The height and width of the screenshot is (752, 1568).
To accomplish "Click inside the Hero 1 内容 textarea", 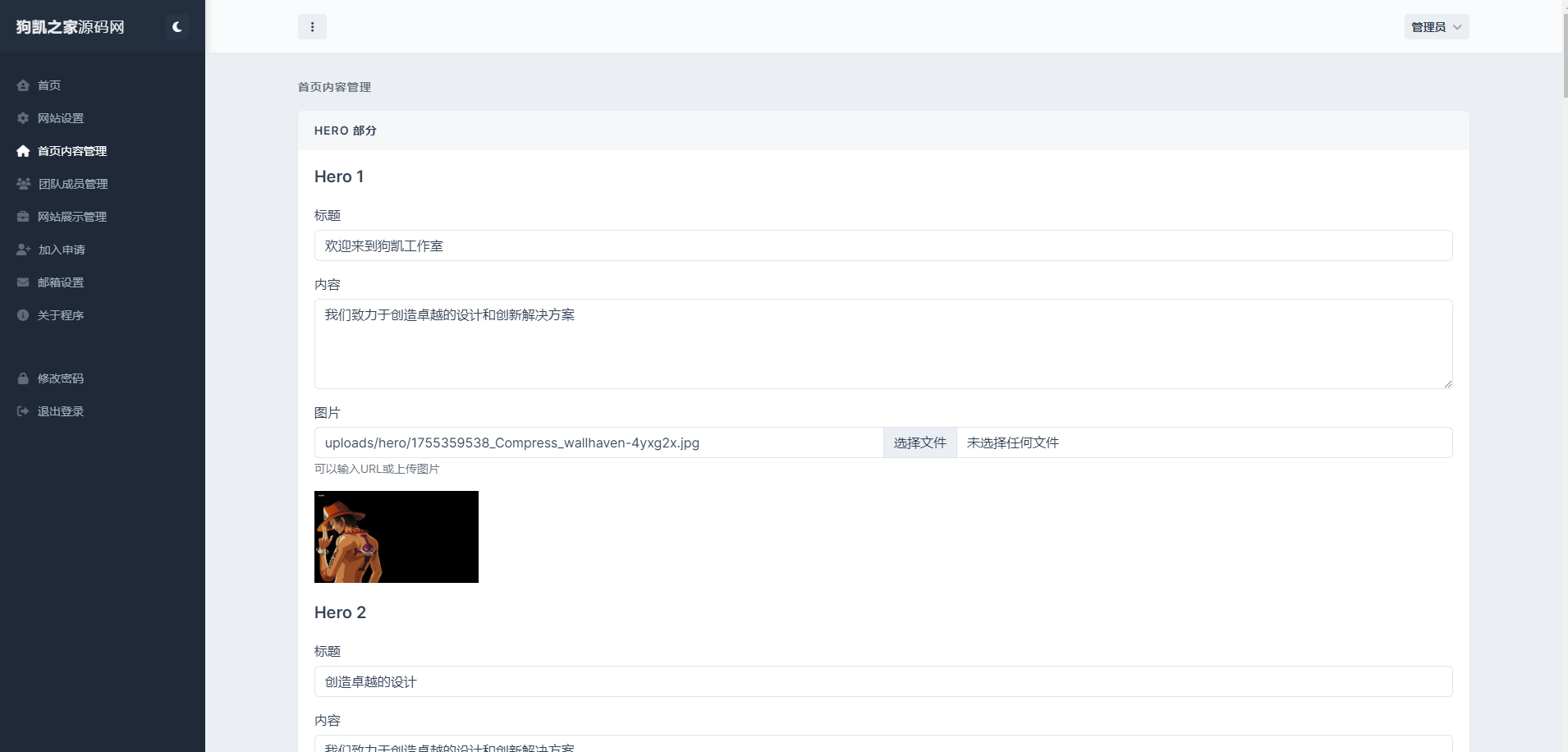I will click(883, 344).
